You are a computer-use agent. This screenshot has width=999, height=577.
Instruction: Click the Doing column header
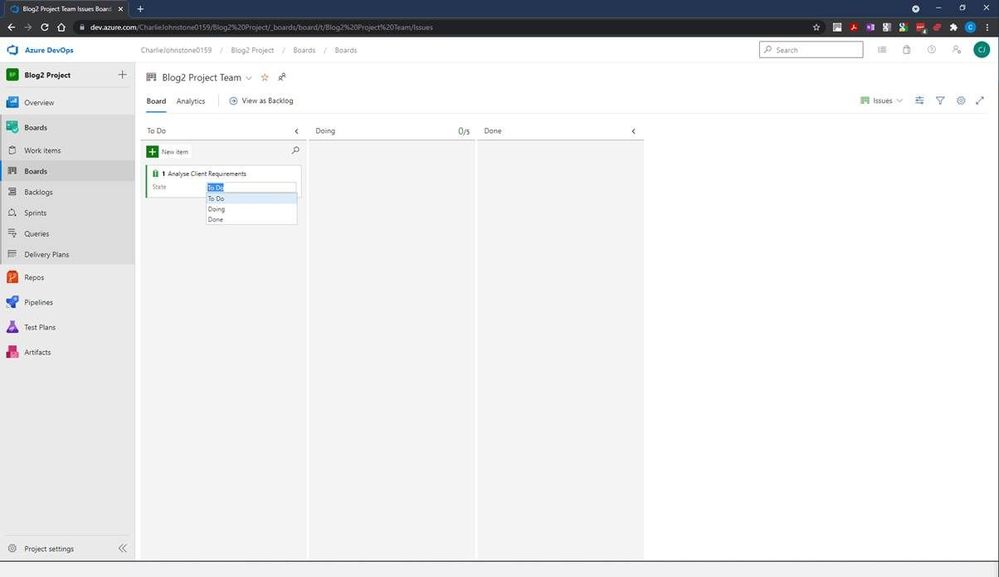(325, 131)
